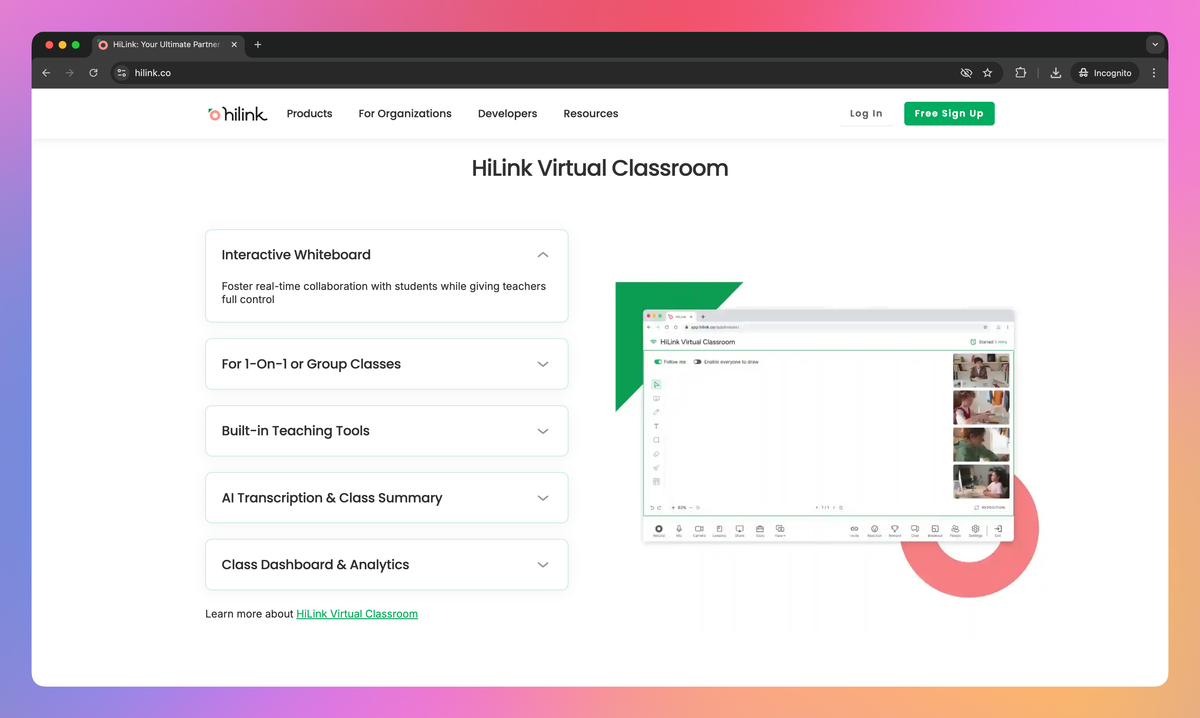Open the For Organizations menu
The width and height of the screenshot is (1200, 718).
(x=405, y=114)
